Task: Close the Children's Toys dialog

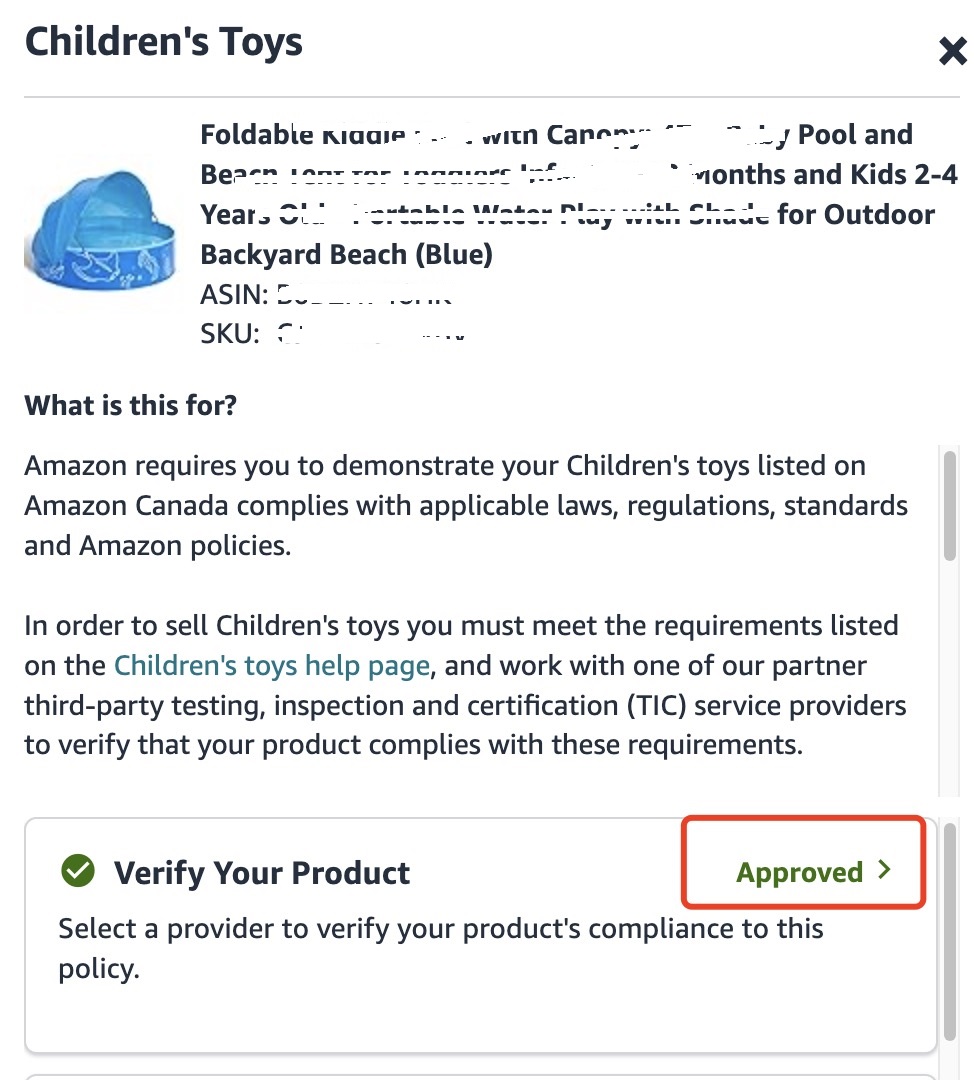Action: pyautogui.click(x=952, y=51)
